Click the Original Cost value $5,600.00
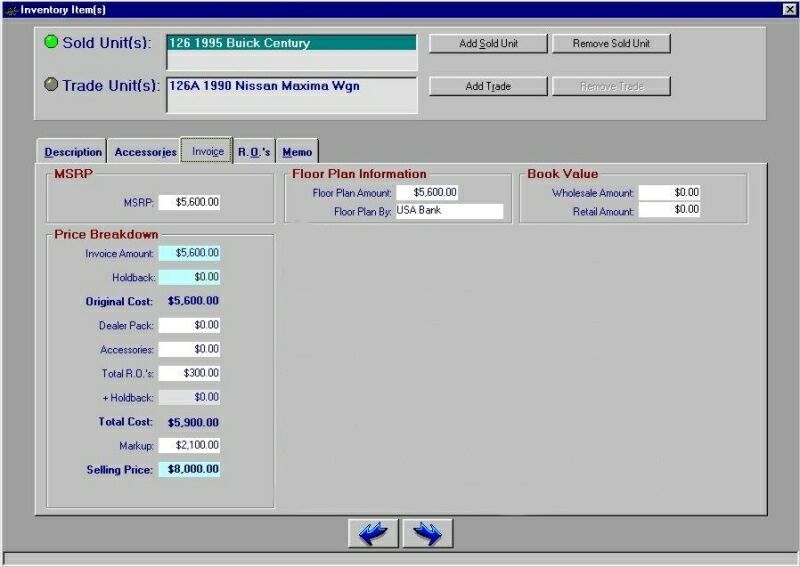Viewport: 800px width, 567px height. [x=193, y=301]
